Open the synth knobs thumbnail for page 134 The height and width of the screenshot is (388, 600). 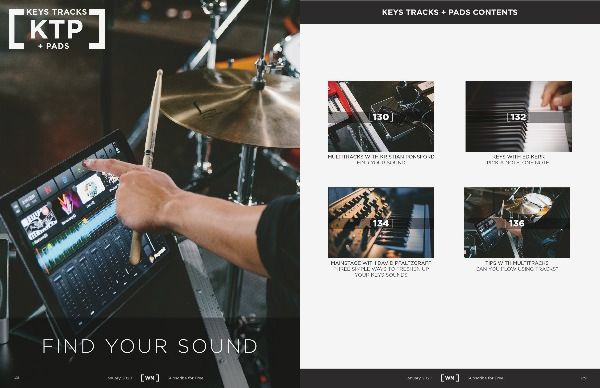coord(381,222)
